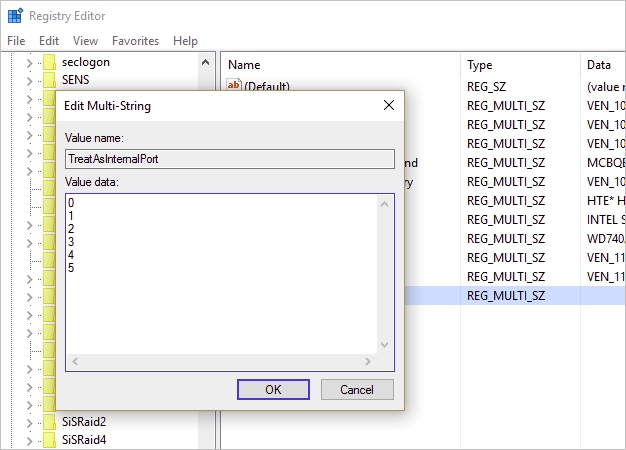Select the REG_SZ type cell

pos(487,87)
